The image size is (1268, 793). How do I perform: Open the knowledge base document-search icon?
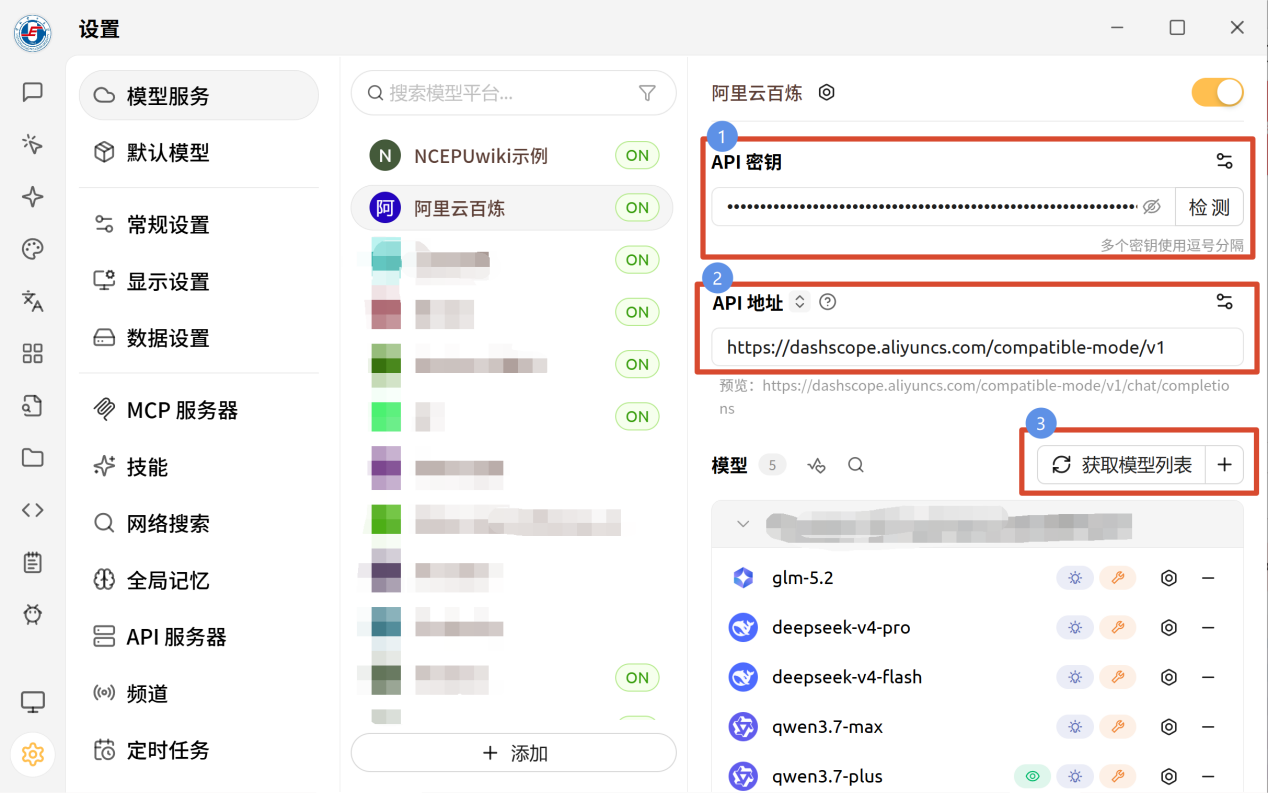tap(33, 405)
